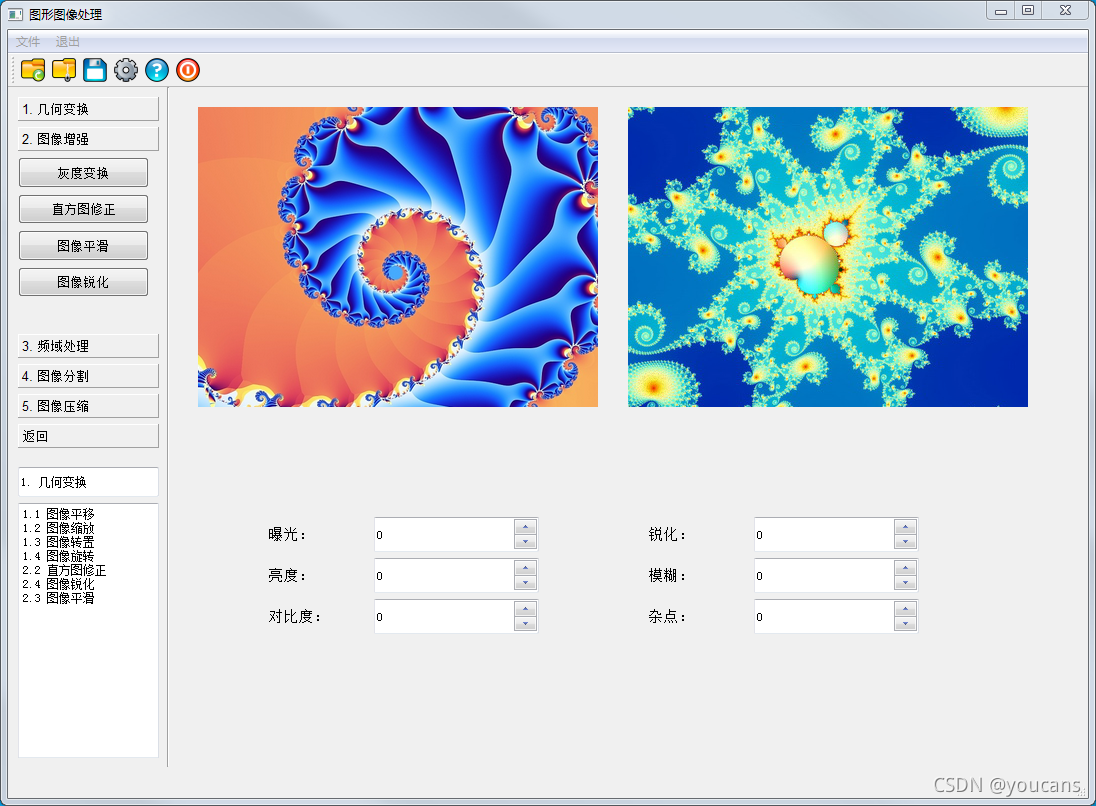Click the orange spiral fractal image
Image resolution: width=1096 pixels, height=806 pixels.
click(397, 257)
